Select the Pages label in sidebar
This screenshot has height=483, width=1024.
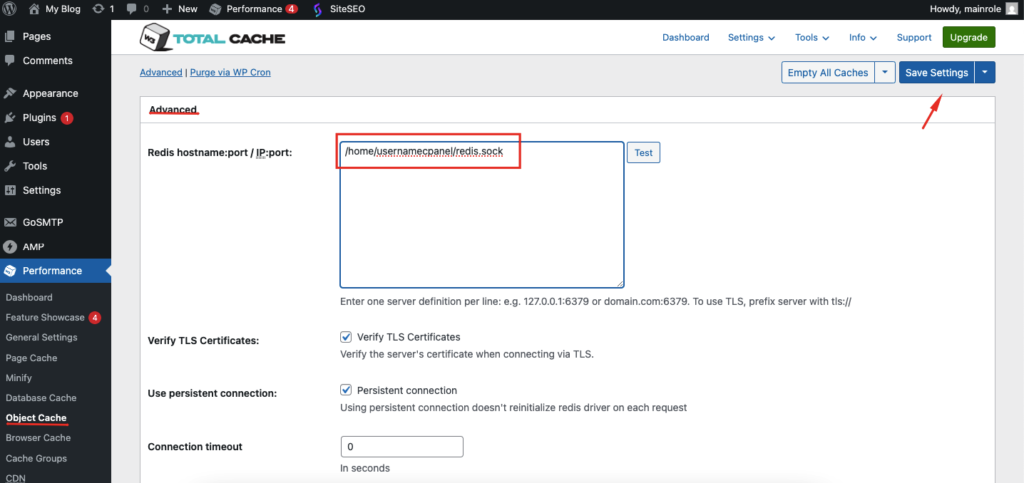(x=37, y=37)
